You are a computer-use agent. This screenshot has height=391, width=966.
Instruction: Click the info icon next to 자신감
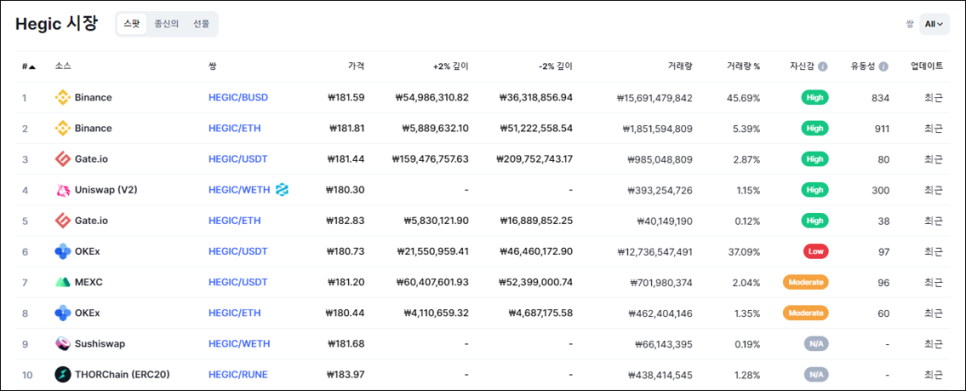tap(822, 67)
